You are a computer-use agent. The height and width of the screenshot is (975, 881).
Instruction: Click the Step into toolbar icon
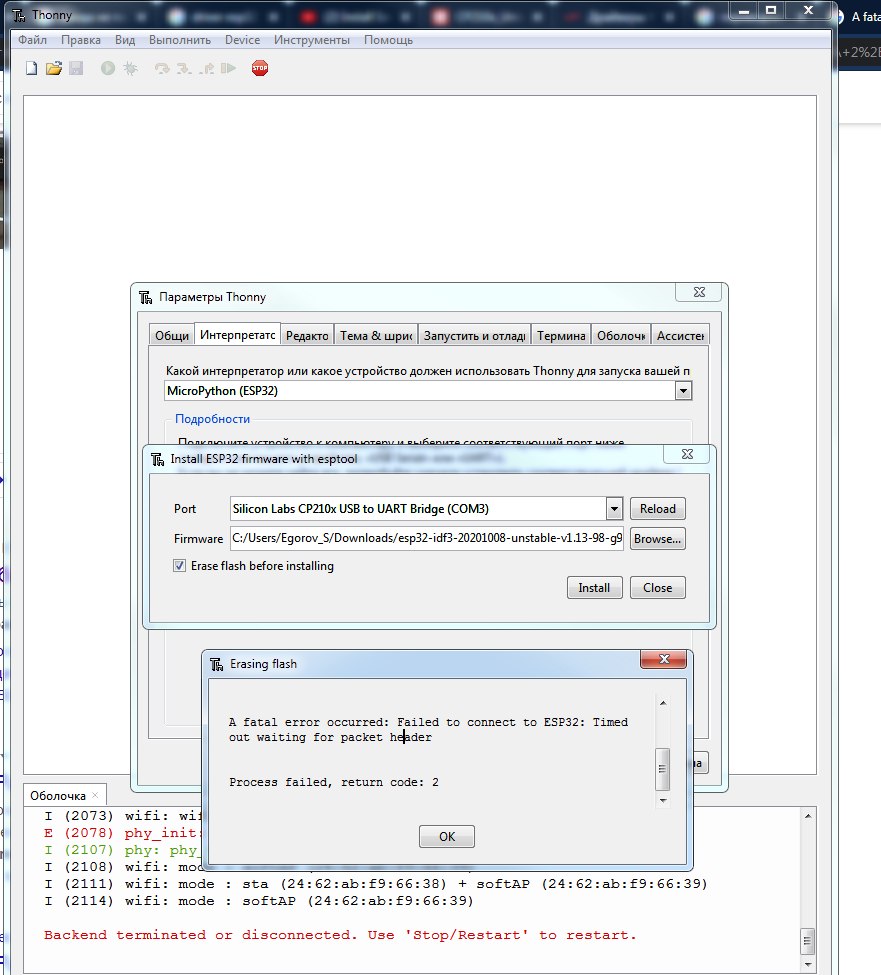tap(184, 68)
